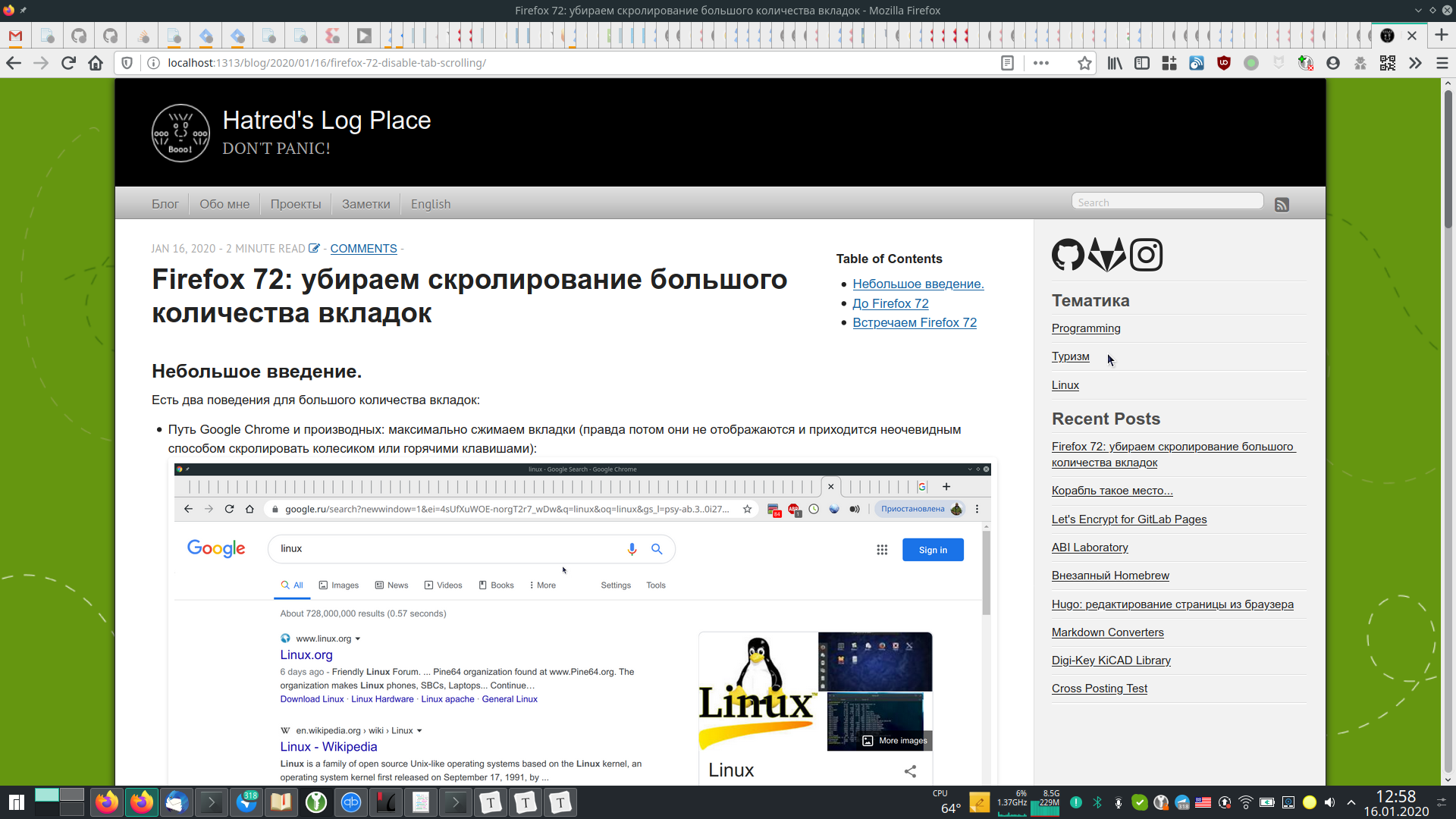1456x819 pixels.
Task: Expand hidden system tray icons arrow
Action: tap(1351, 802)
